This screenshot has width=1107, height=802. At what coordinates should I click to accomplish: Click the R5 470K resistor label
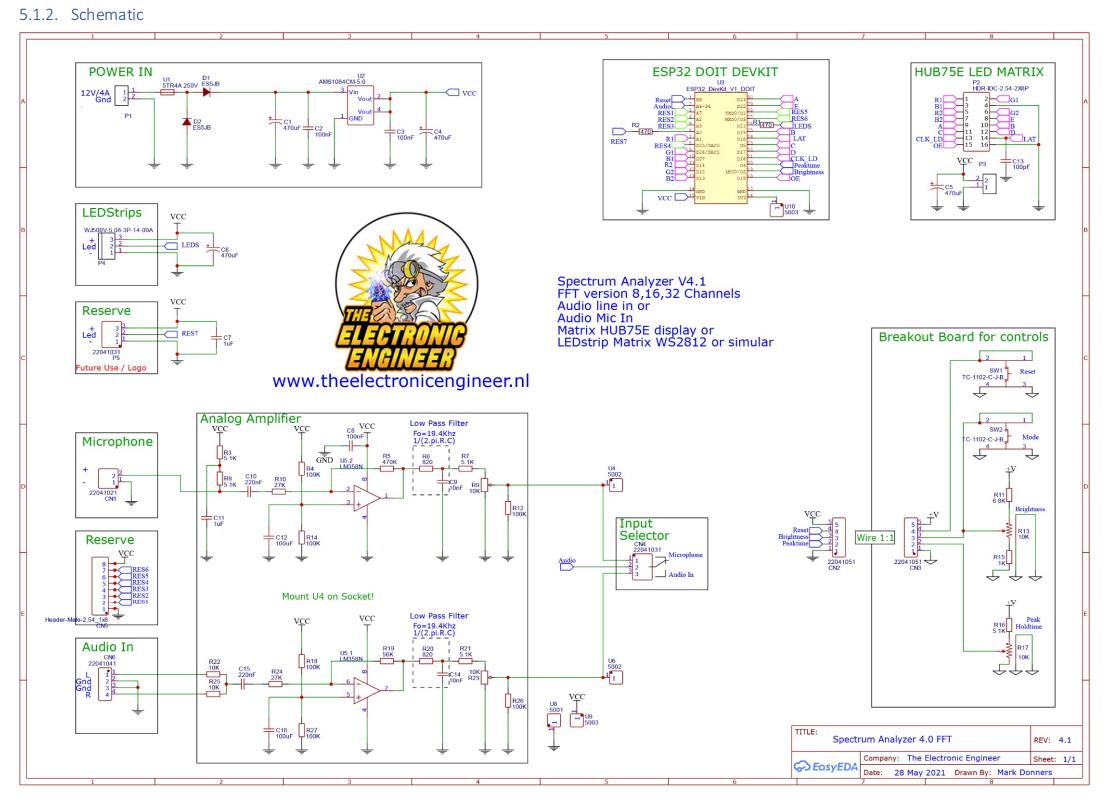tap(389, 459)
